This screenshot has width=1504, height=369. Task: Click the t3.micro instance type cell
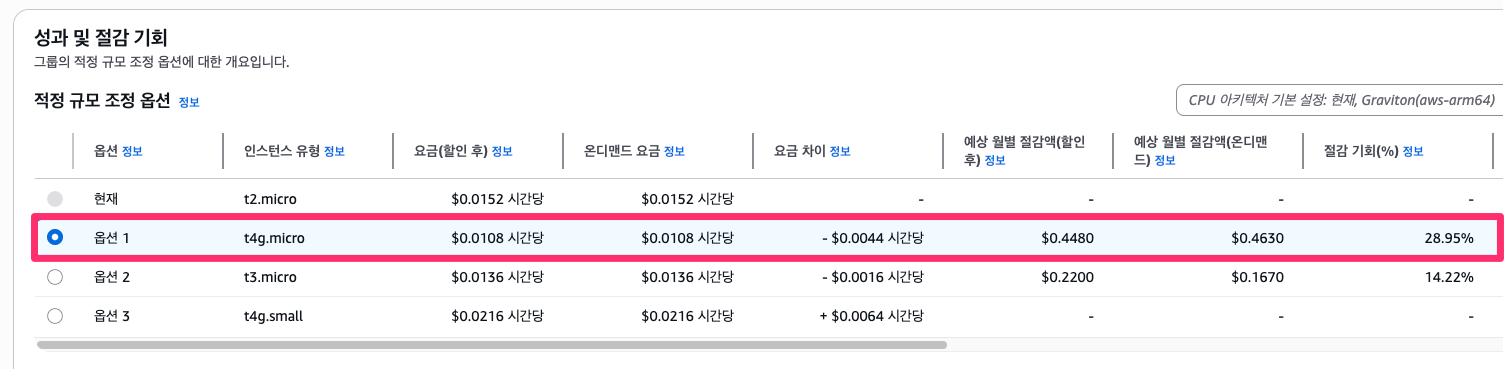click(x=270, y=277)
